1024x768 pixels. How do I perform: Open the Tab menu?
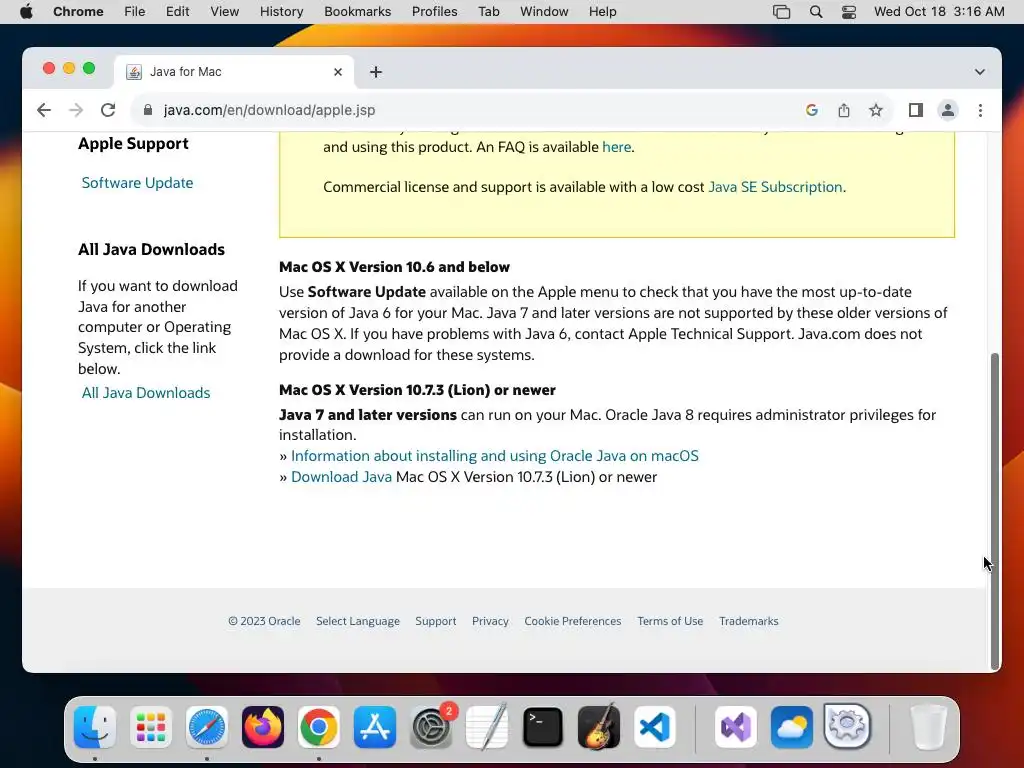(488, 12)
